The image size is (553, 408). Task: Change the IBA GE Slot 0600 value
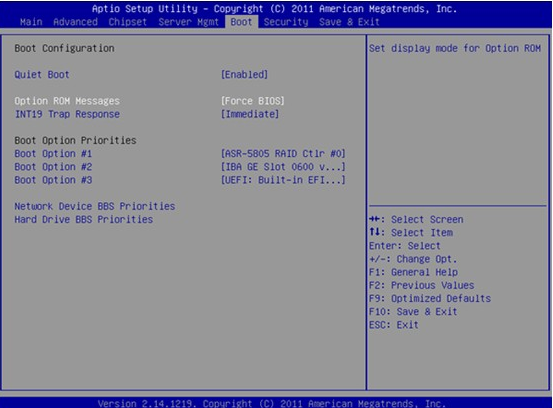tap(283, 166)
